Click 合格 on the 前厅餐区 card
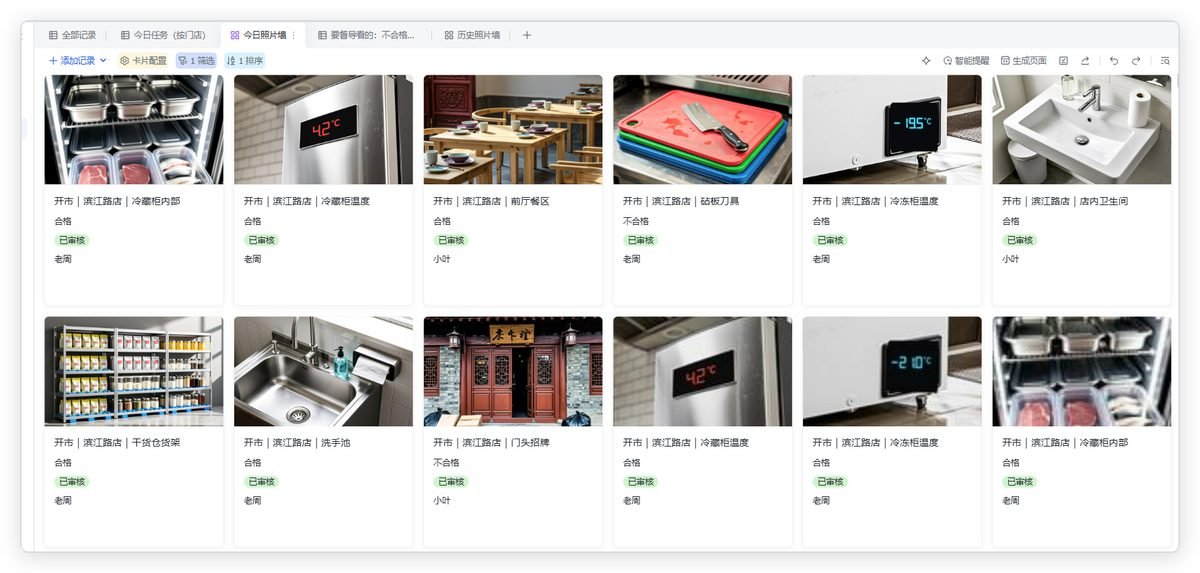The width and height of the screenshot is (1200, 573). click(x=442, y=221)
